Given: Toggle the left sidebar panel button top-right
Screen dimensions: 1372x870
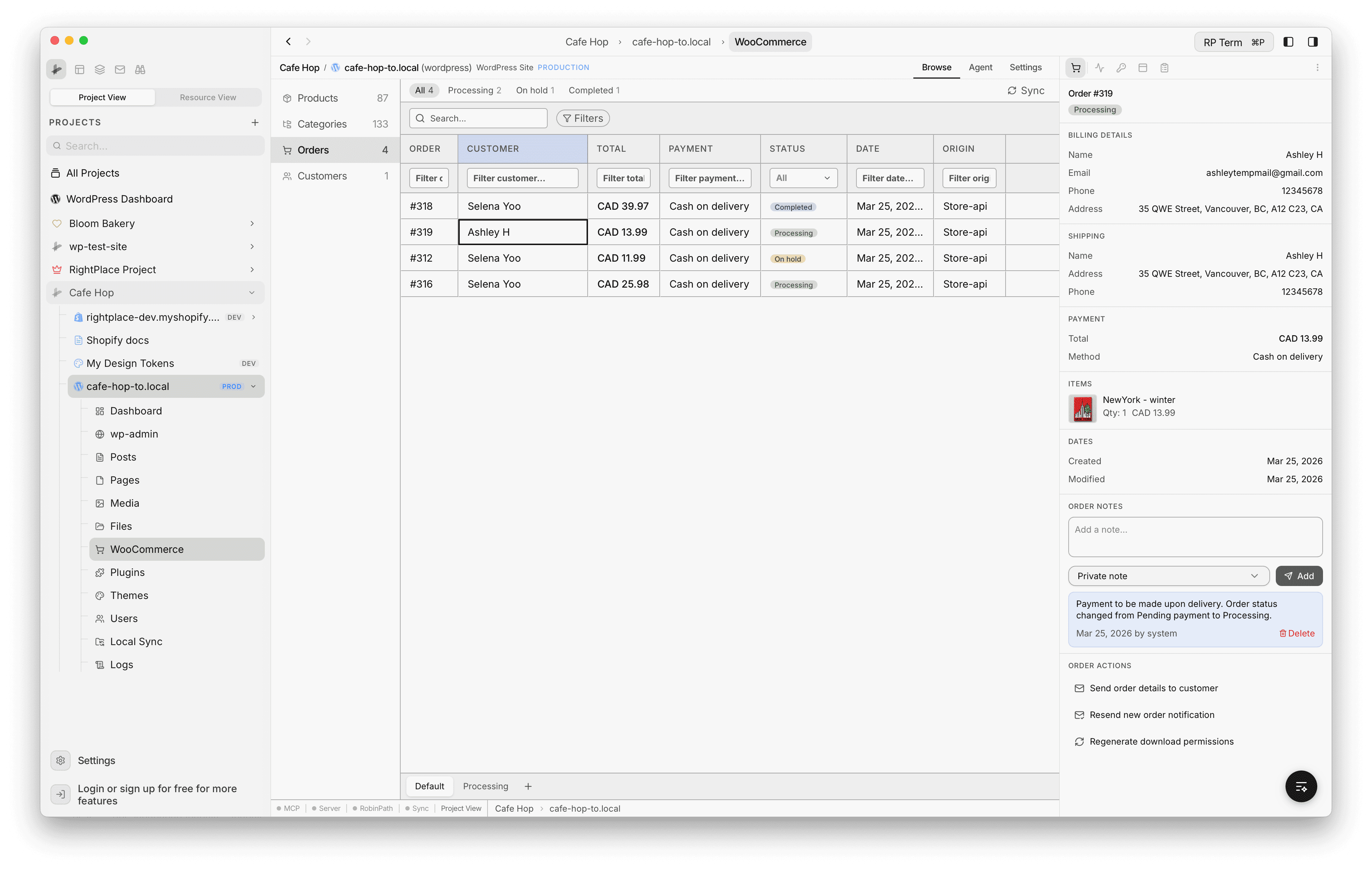Looking at the screenshot, I should click(1289, 41).
